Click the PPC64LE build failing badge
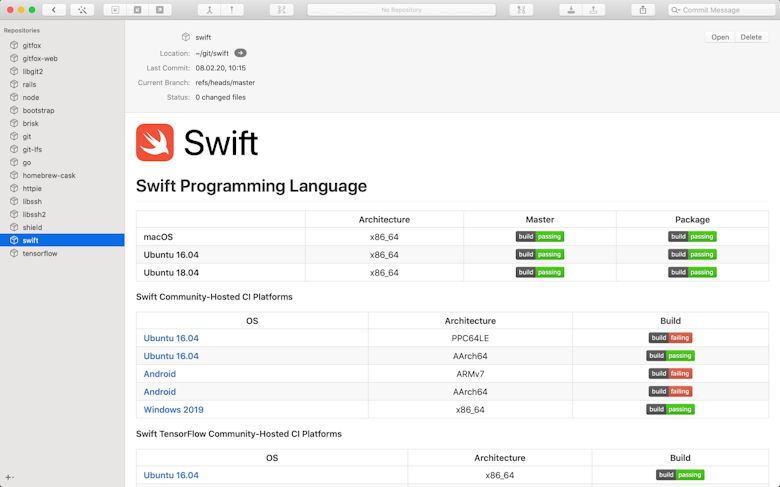The width and height of the screenshot is (780, 487). (x=670, y=338)
